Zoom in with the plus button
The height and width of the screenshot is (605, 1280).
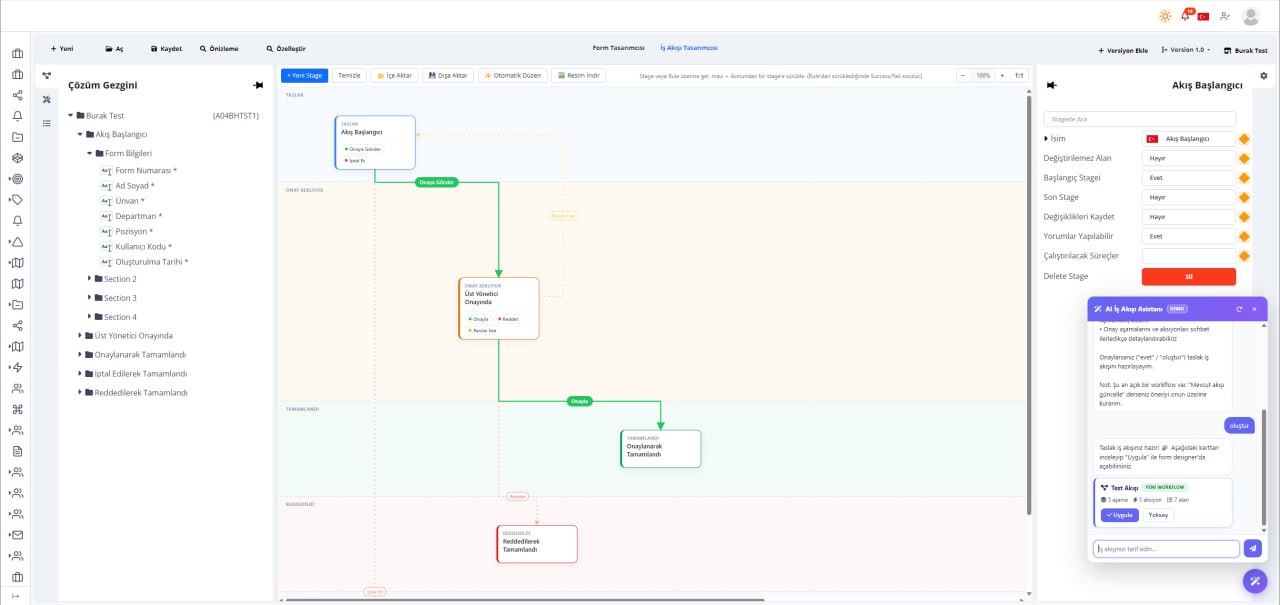point(1001,76)
